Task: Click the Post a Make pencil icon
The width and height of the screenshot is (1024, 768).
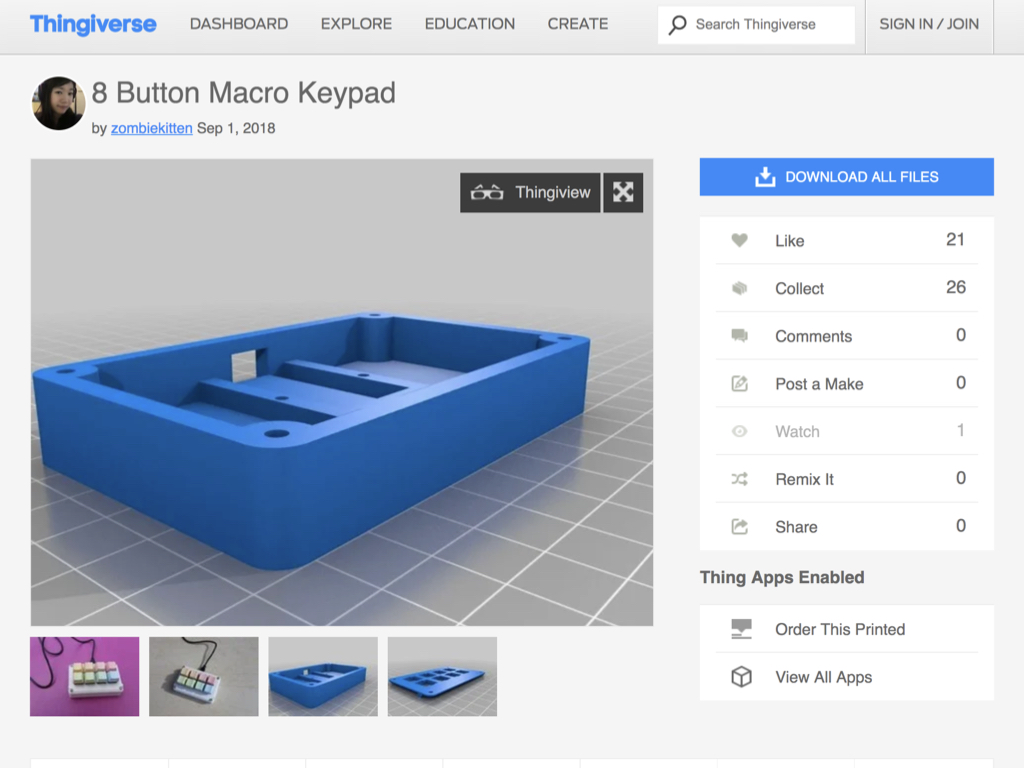Action: click(x=739, y=383)
